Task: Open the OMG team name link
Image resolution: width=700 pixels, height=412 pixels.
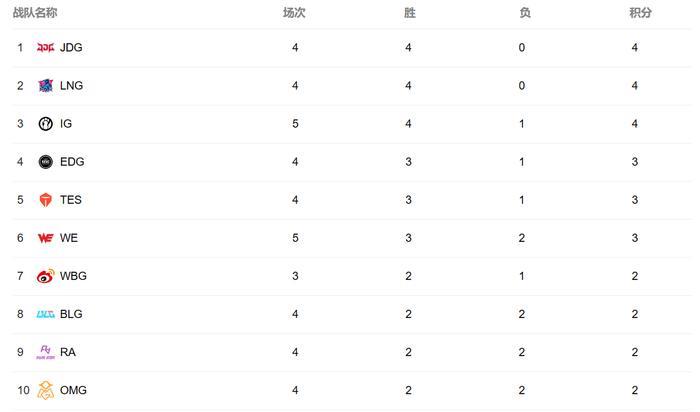Action: click(x=73, y=390)
